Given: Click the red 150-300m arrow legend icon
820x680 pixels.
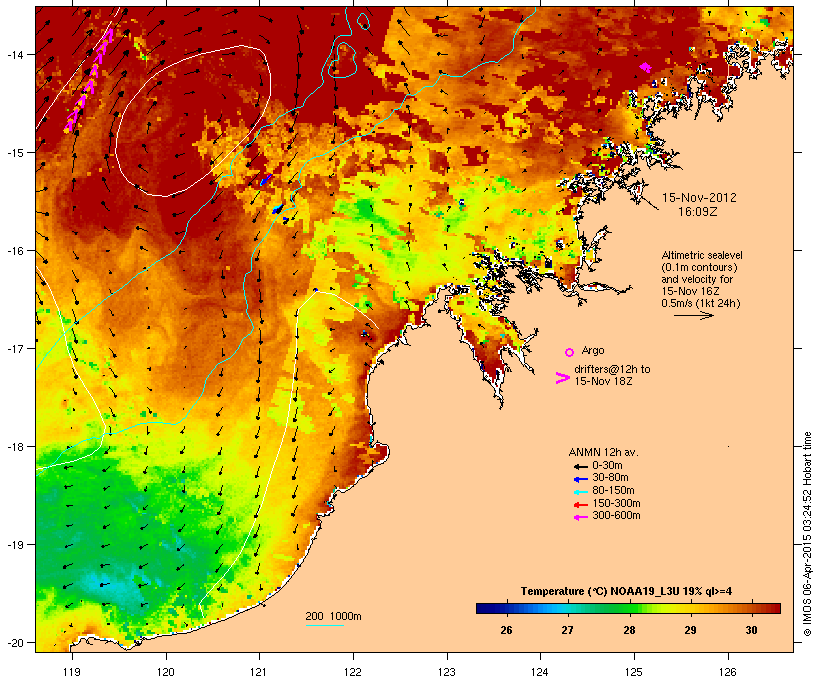Looking at the screenshot, I should pyautogui.click(x=580, y=505).
